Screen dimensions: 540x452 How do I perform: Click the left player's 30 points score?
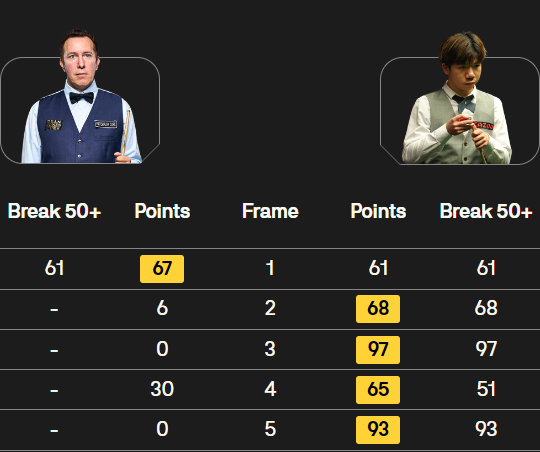pos(162,389)
